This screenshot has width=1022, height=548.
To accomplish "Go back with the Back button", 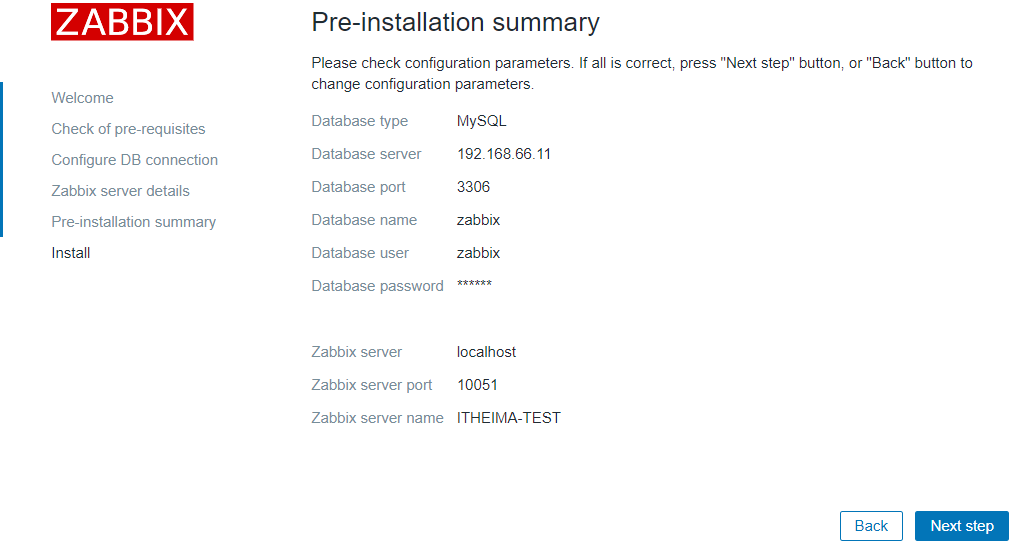I will 871,526.
